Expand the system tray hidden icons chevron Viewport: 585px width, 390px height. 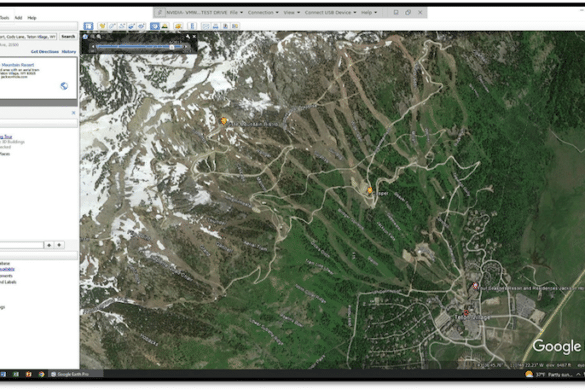578,374
